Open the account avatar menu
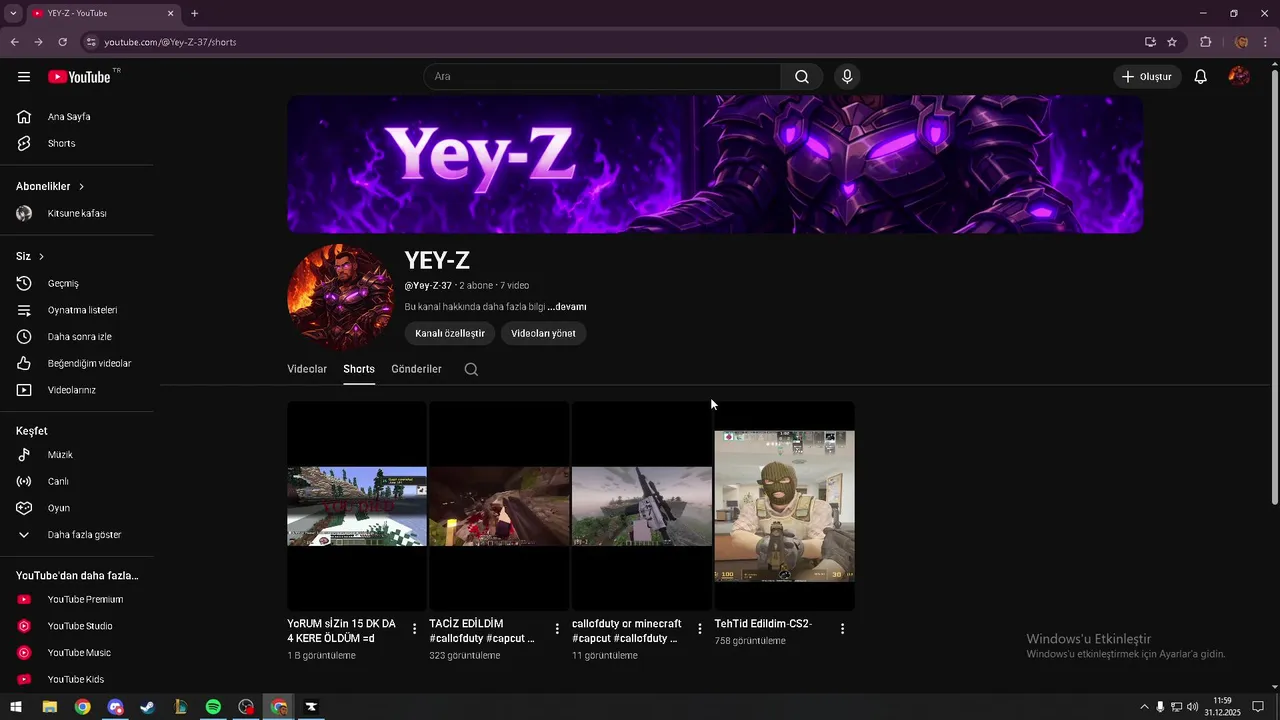 click(x=1239, y=77)
